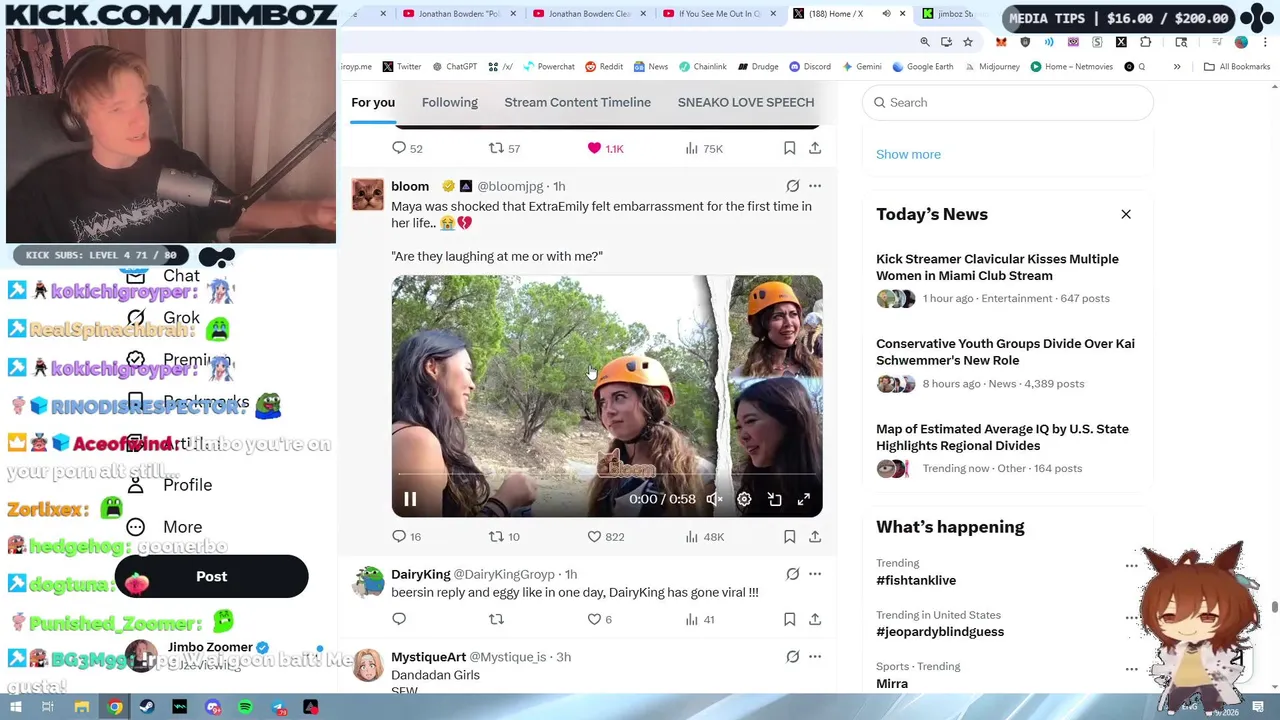Open Windows Start menu
The height and width of the screenshot is (720, 1280).
click(x=15, y=707)
